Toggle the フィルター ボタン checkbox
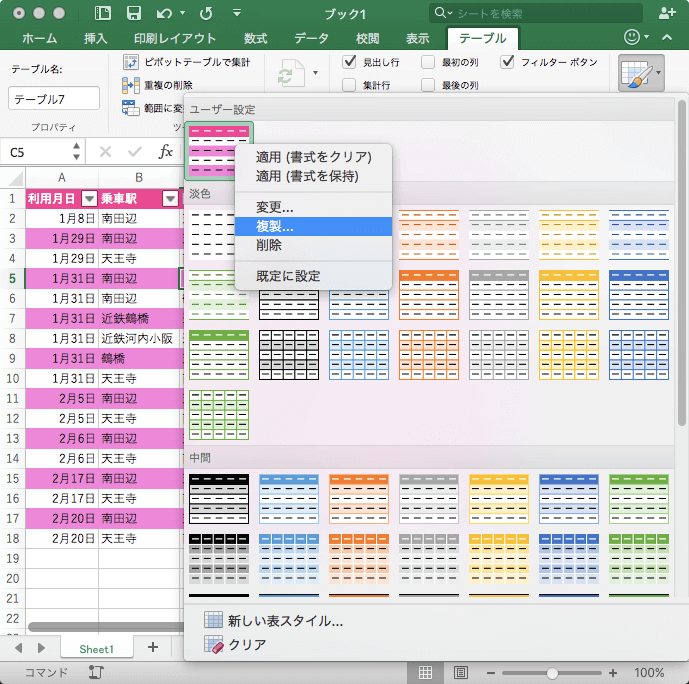The height and width of the screenshot is (684, 689). (508, 62)
